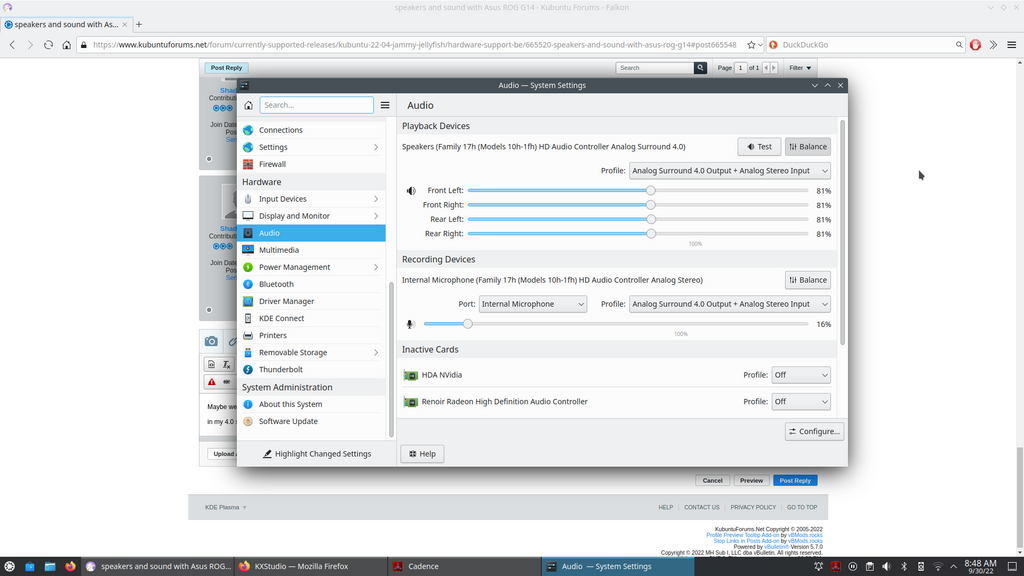Open the Firewall settings entry
Image resolution: width=1024 pixels, height=576 pixels.
272,164
